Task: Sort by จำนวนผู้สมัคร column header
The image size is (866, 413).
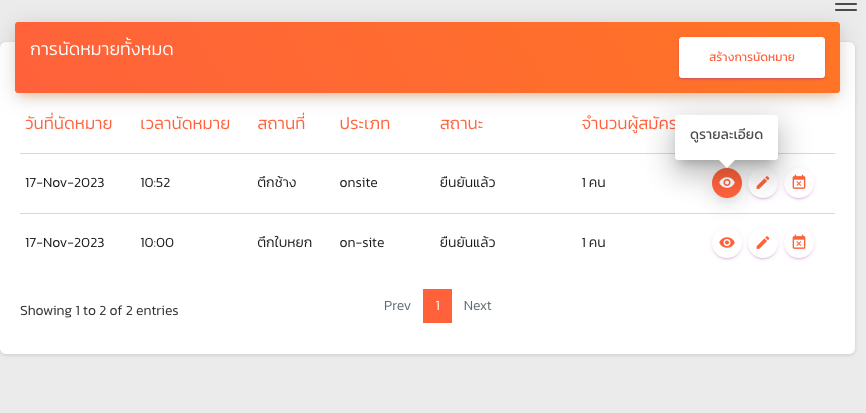Action: click(x=628, y=124)
